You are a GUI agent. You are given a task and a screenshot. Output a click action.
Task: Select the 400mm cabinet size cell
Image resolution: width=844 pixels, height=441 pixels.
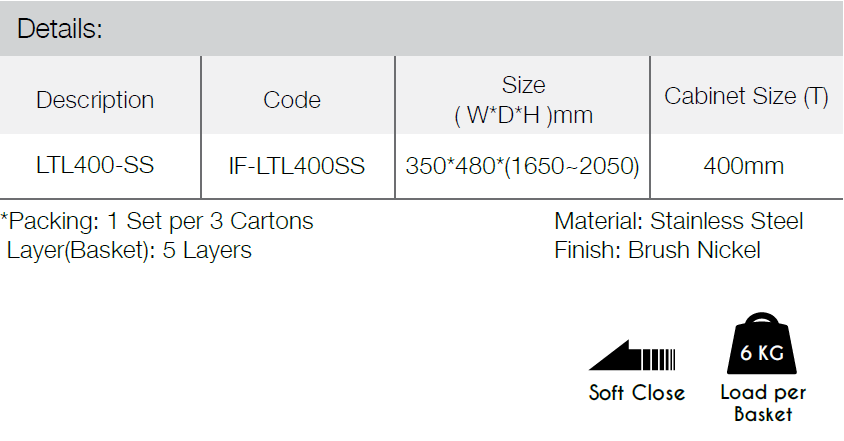(x=743, y=166)
